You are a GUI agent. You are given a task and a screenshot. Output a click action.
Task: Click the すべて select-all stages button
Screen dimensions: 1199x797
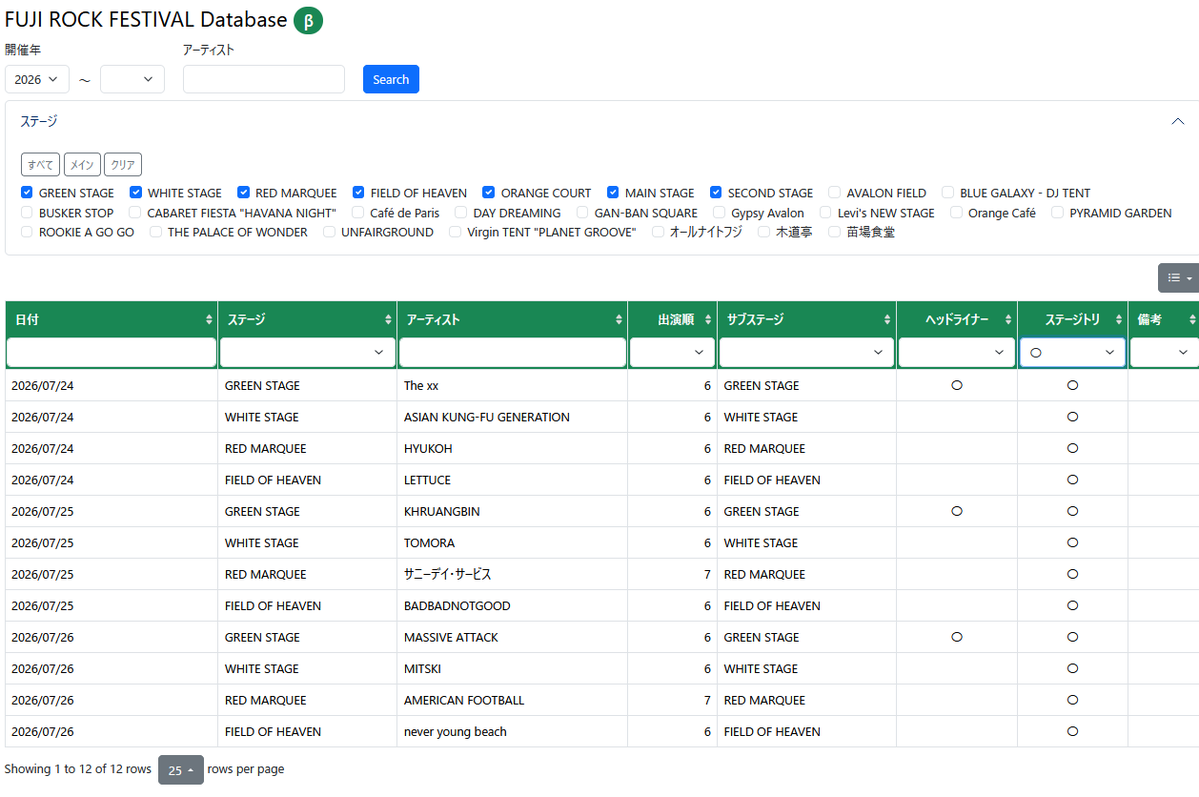pos(41,164)
